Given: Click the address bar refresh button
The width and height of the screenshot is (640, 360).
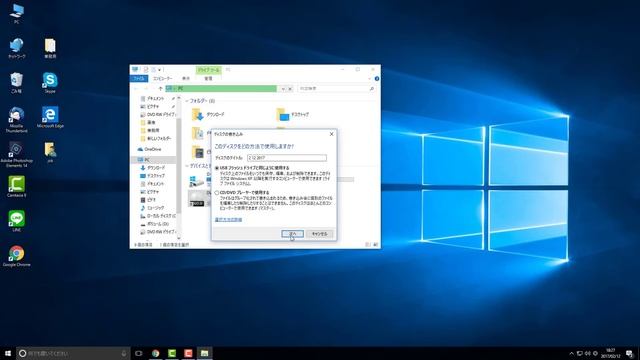Looking at the screenshot, I should (x=290, y=89).
